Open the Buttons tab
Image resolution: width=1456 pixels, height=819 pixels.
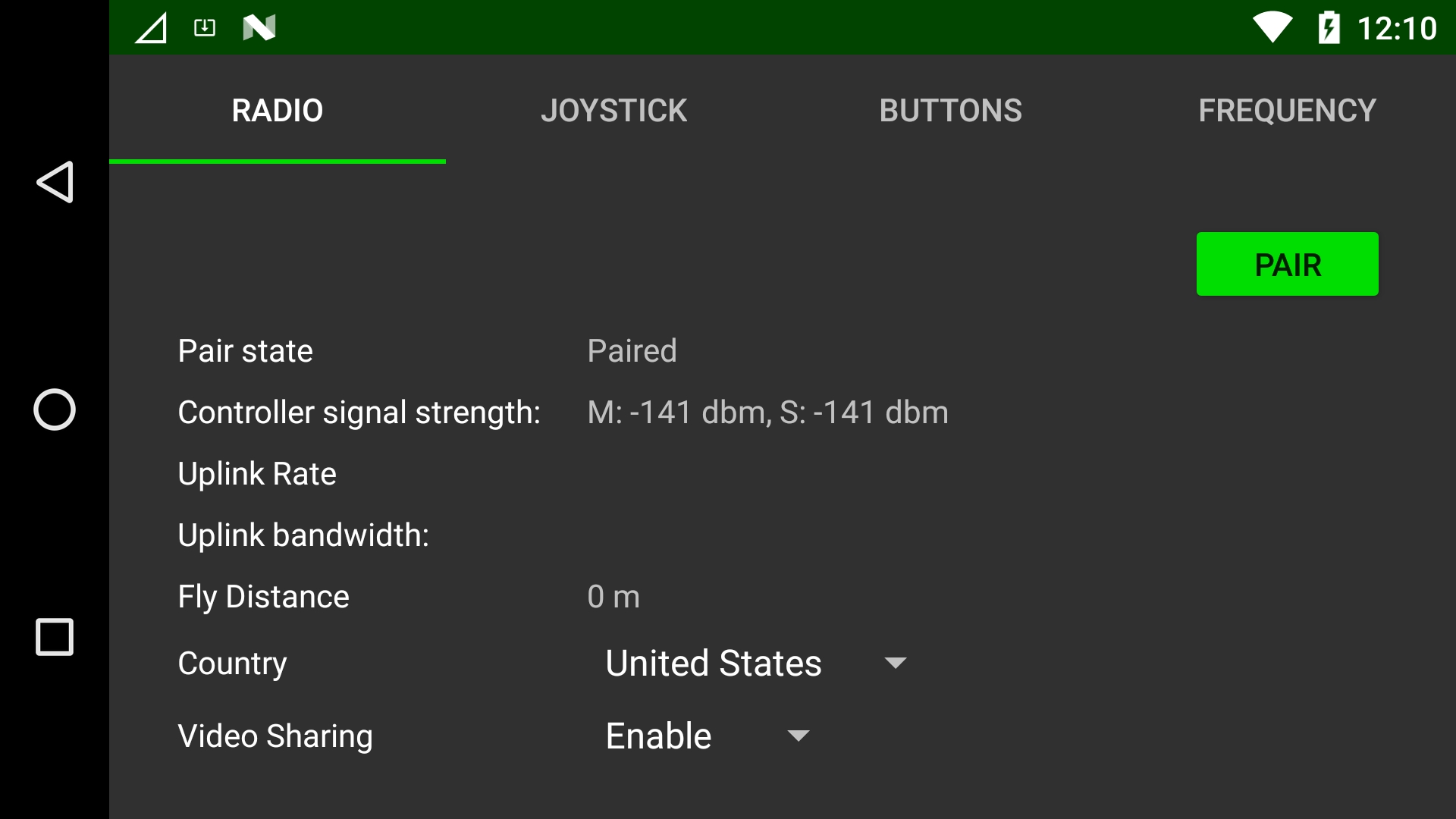point(950,111)
